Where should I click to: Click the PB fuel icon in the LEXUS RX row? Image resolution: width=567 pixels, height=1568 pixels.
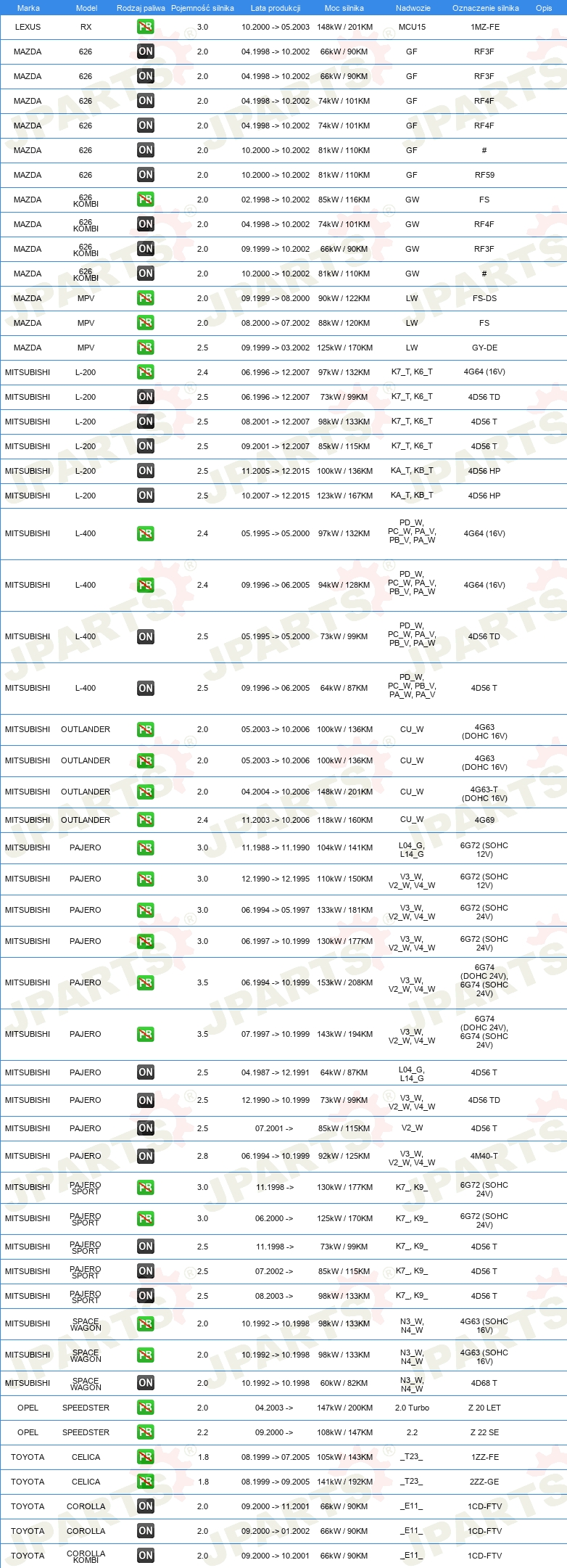(146, 27)
